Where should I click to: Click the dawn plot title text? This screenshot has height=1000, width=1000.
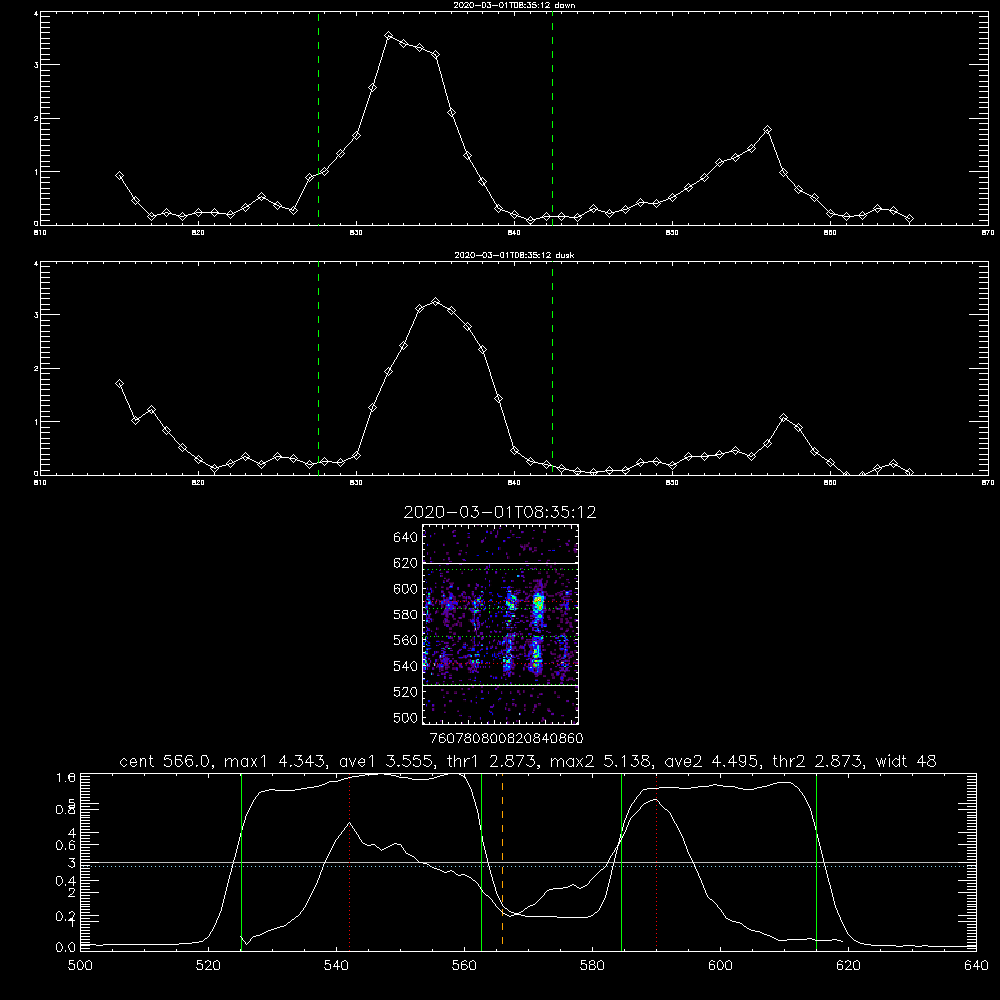[x=514, y=4]
